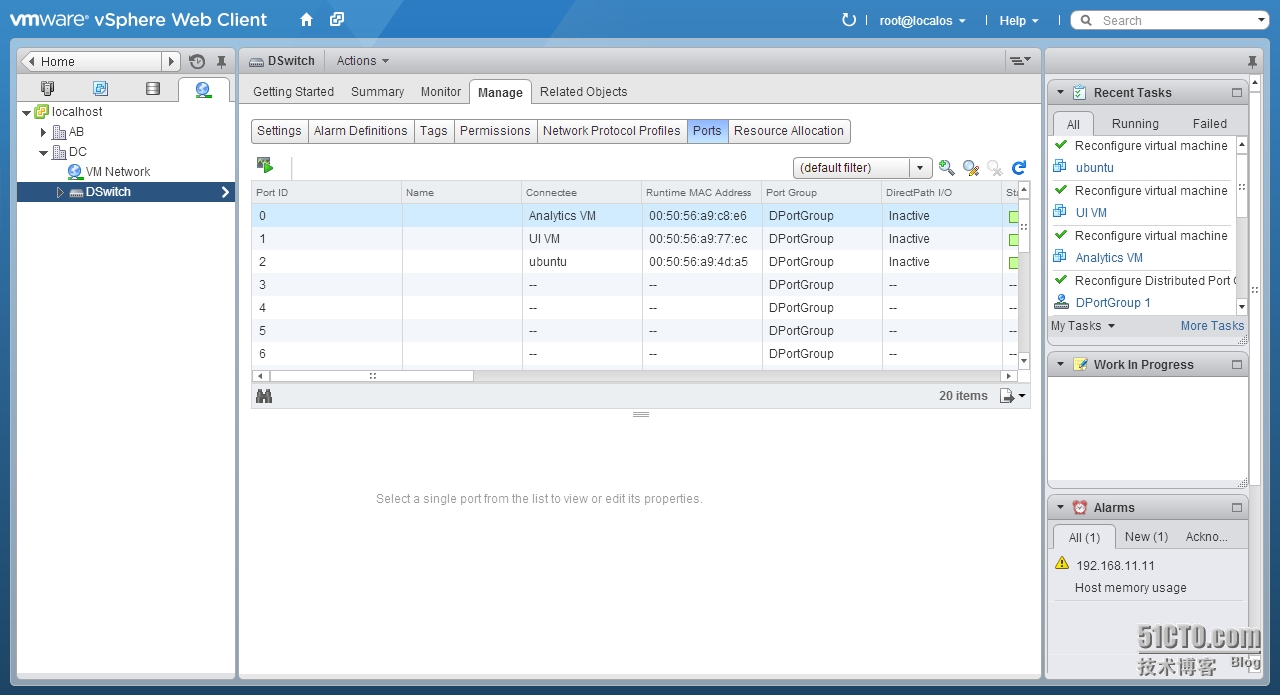Image resolution: width=1280 pixels, height=695 pixels.
Task: Open the Analytics VM task link
Action: coord(1109,258)
